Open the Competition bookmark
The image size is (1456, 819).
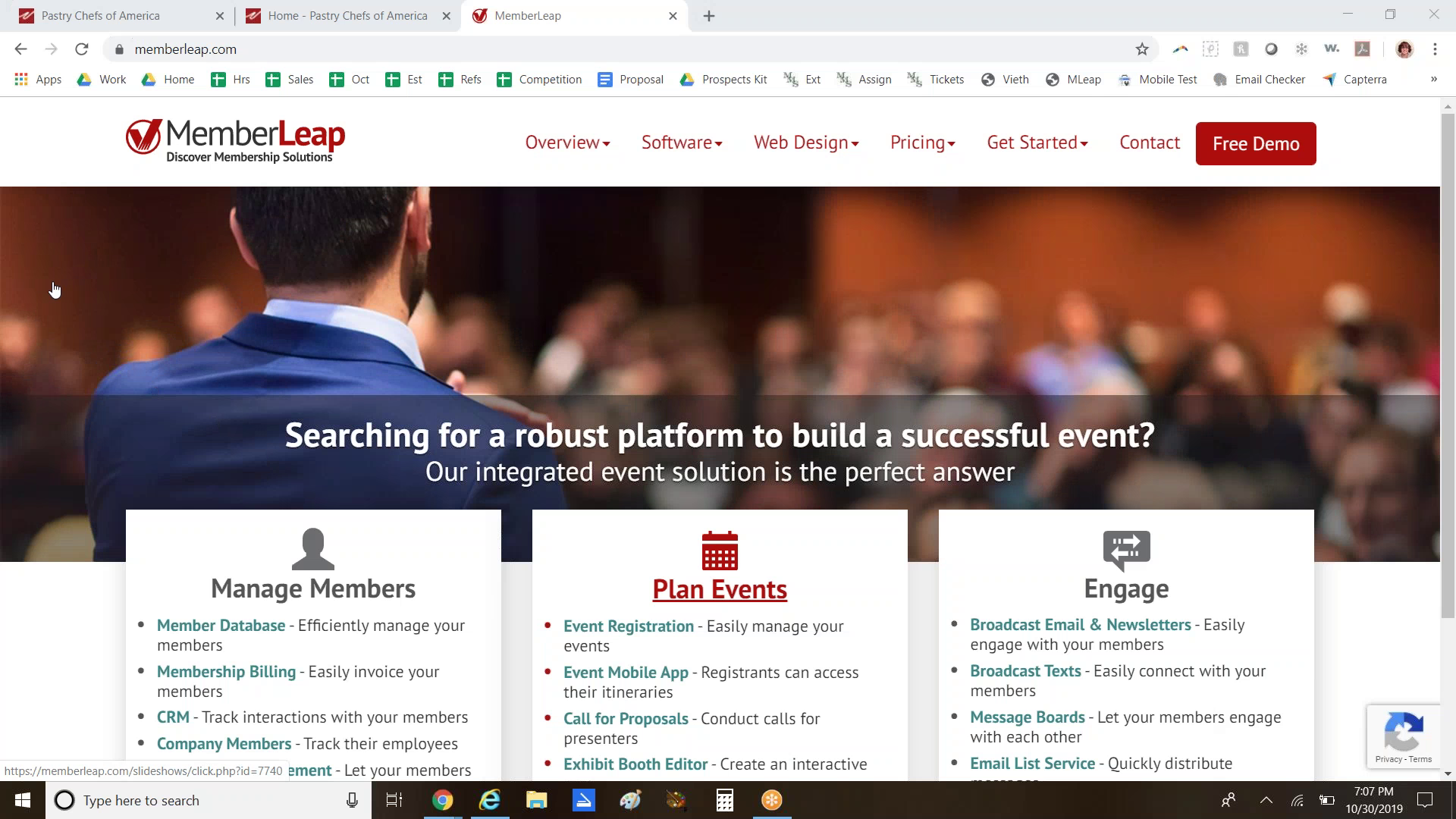tap(539, 80)
